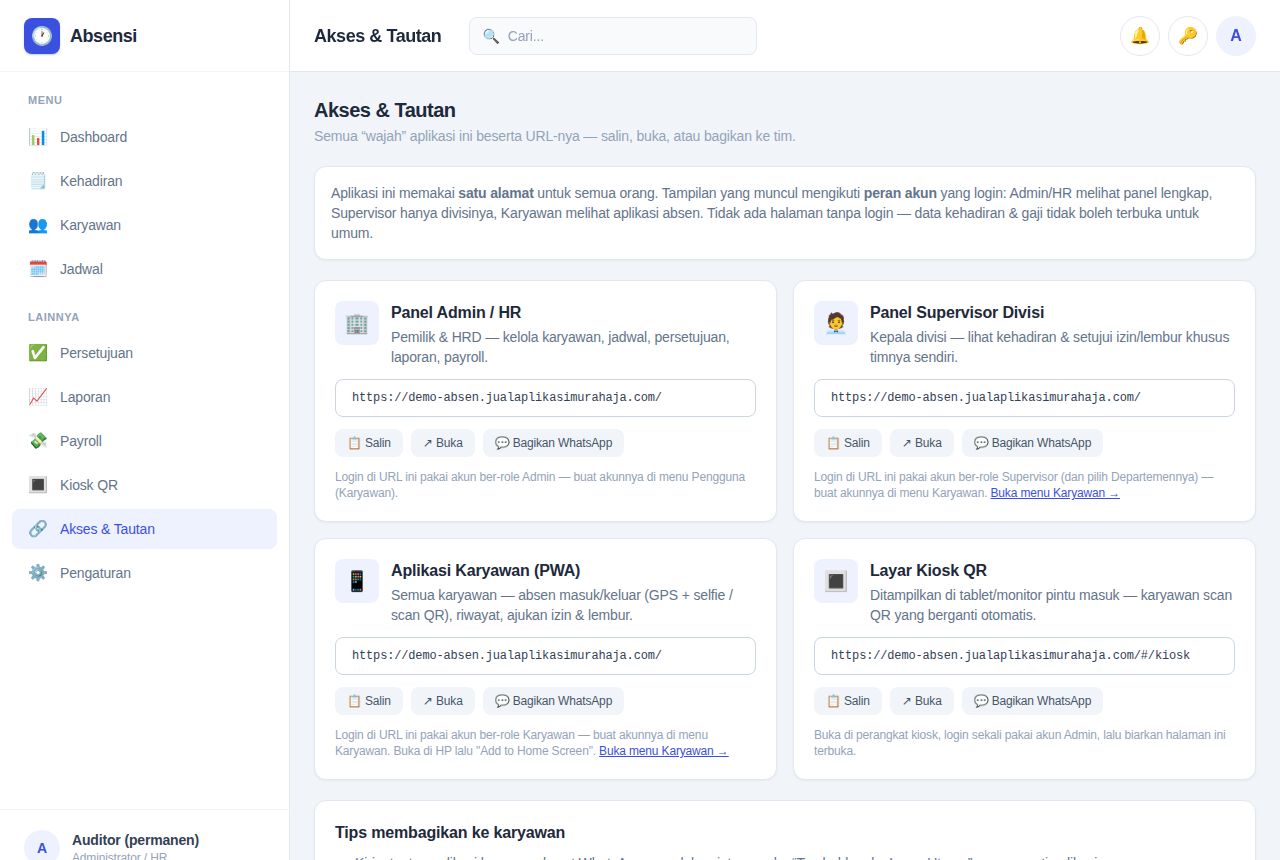
Task: Click the Absensi clock logo
Action: point(42,36)
